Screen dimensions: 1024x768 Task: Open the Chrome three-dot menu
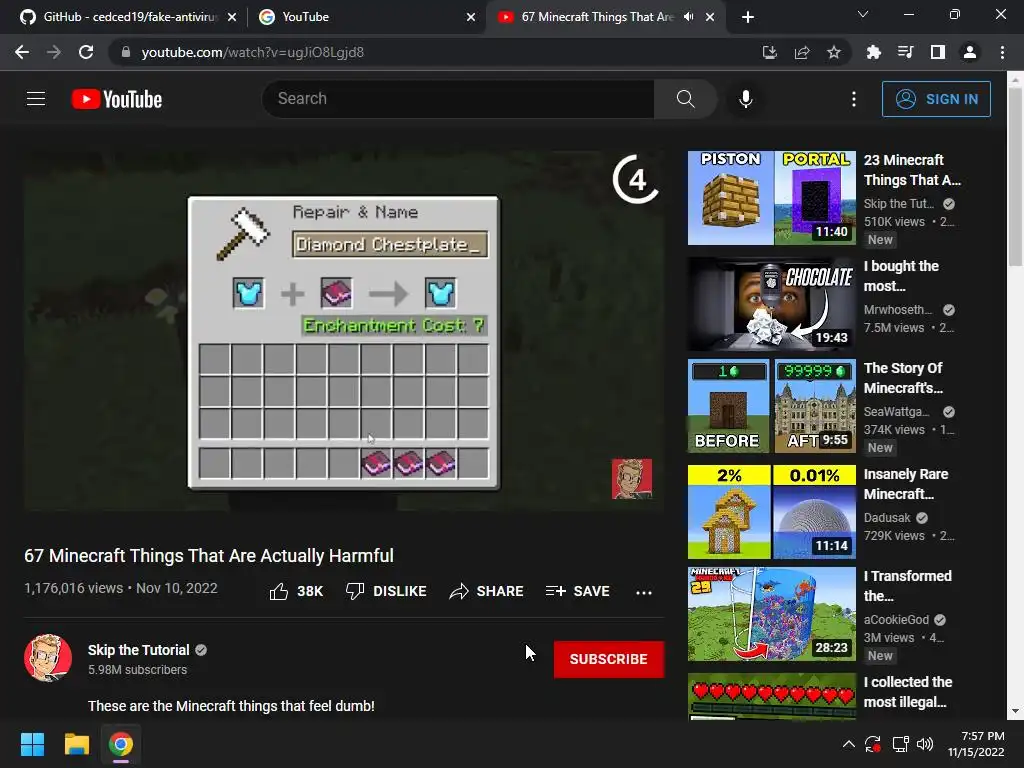pyautogui.click(x=1002, y=52)
